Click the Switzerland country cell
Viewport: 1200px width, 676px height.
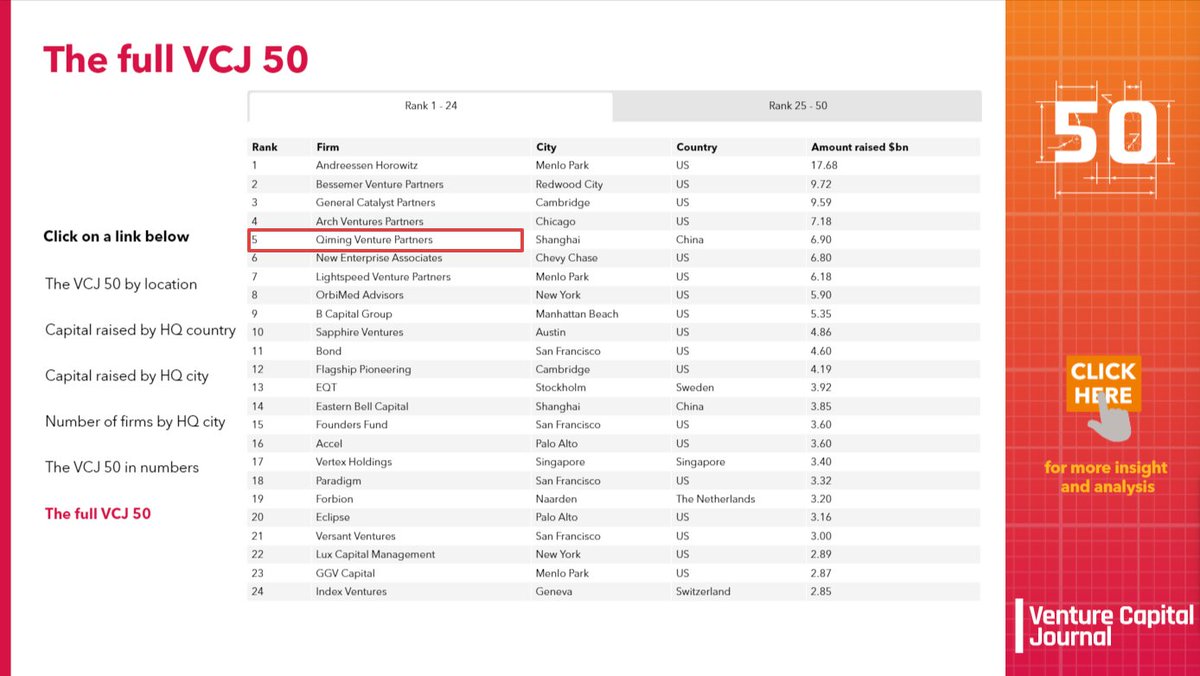(703, 591)
